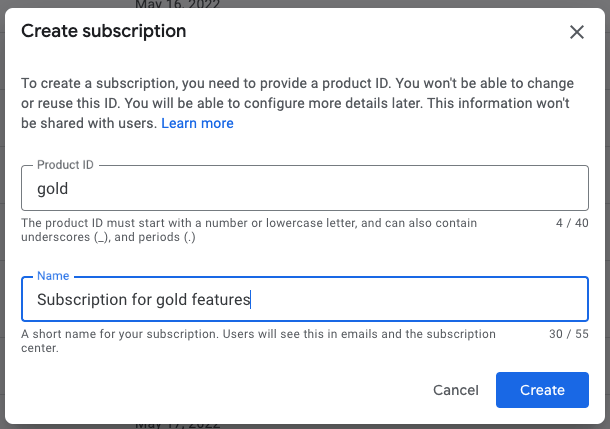The width and height of the screenshot is (610, 429).
Task: Click the word "Subscription" in Name field
Action: [x=82, y=300]
